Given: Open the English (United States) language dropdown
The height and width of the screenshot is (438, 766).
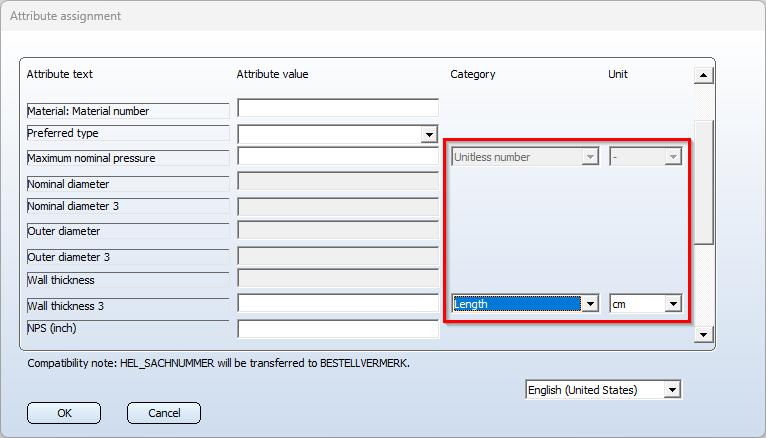Looking at the screenshot, I should [x=672, y=390].
